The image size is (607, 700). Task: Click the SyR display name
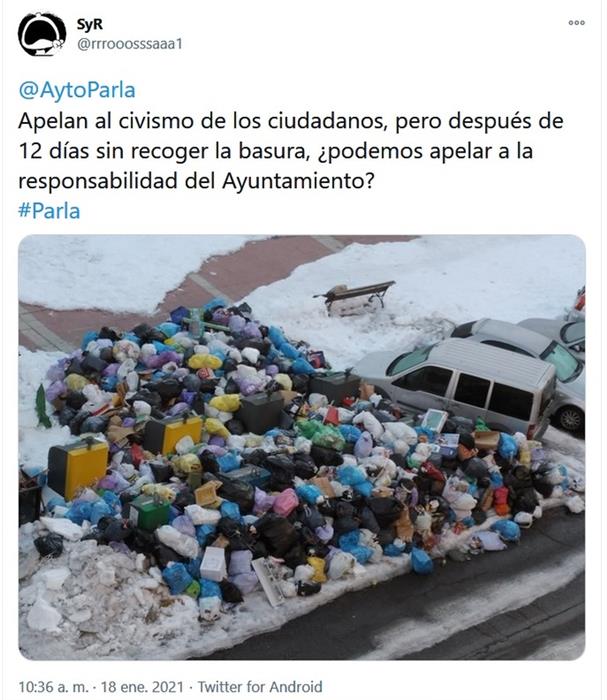(90, 24)
